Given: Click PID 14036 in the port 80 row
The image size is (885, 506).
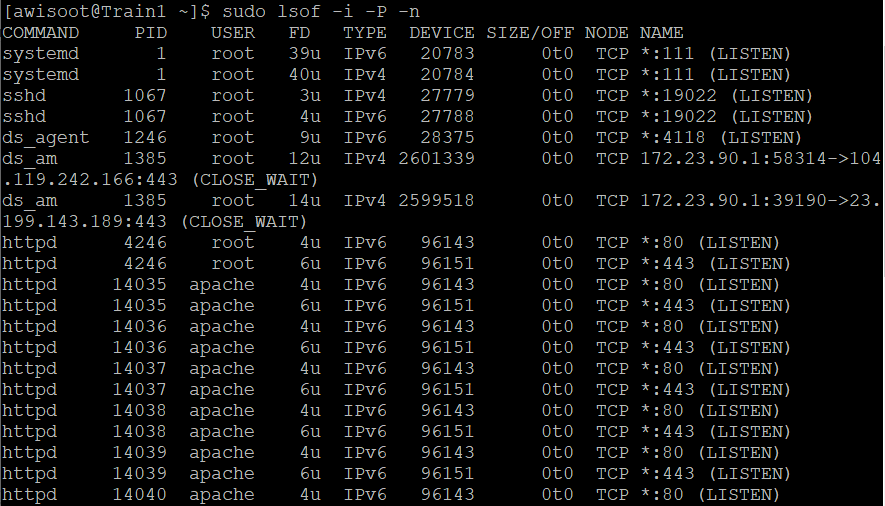Looking at the screenshot, I should (x=139, y=327).
